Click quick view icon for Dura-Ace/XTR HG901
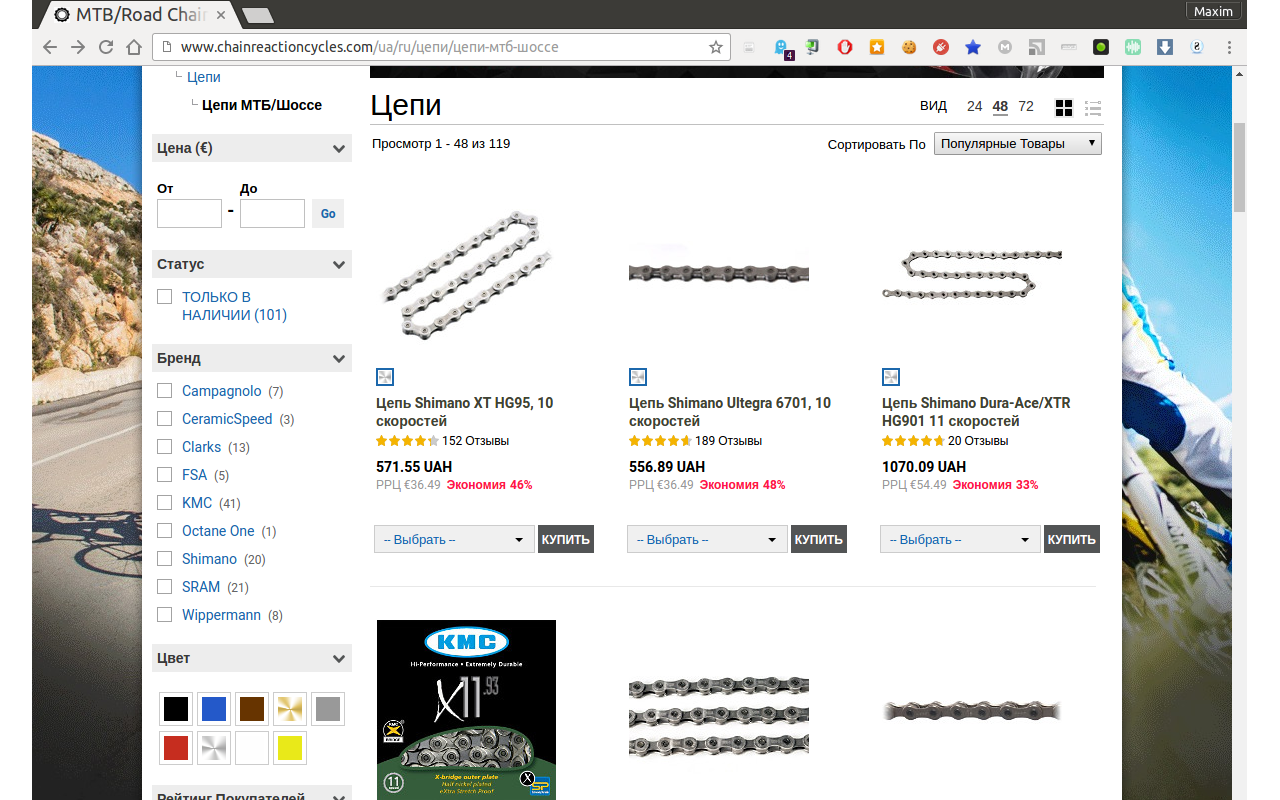Viewport: 1280px width, 800px height. point(891,377)
